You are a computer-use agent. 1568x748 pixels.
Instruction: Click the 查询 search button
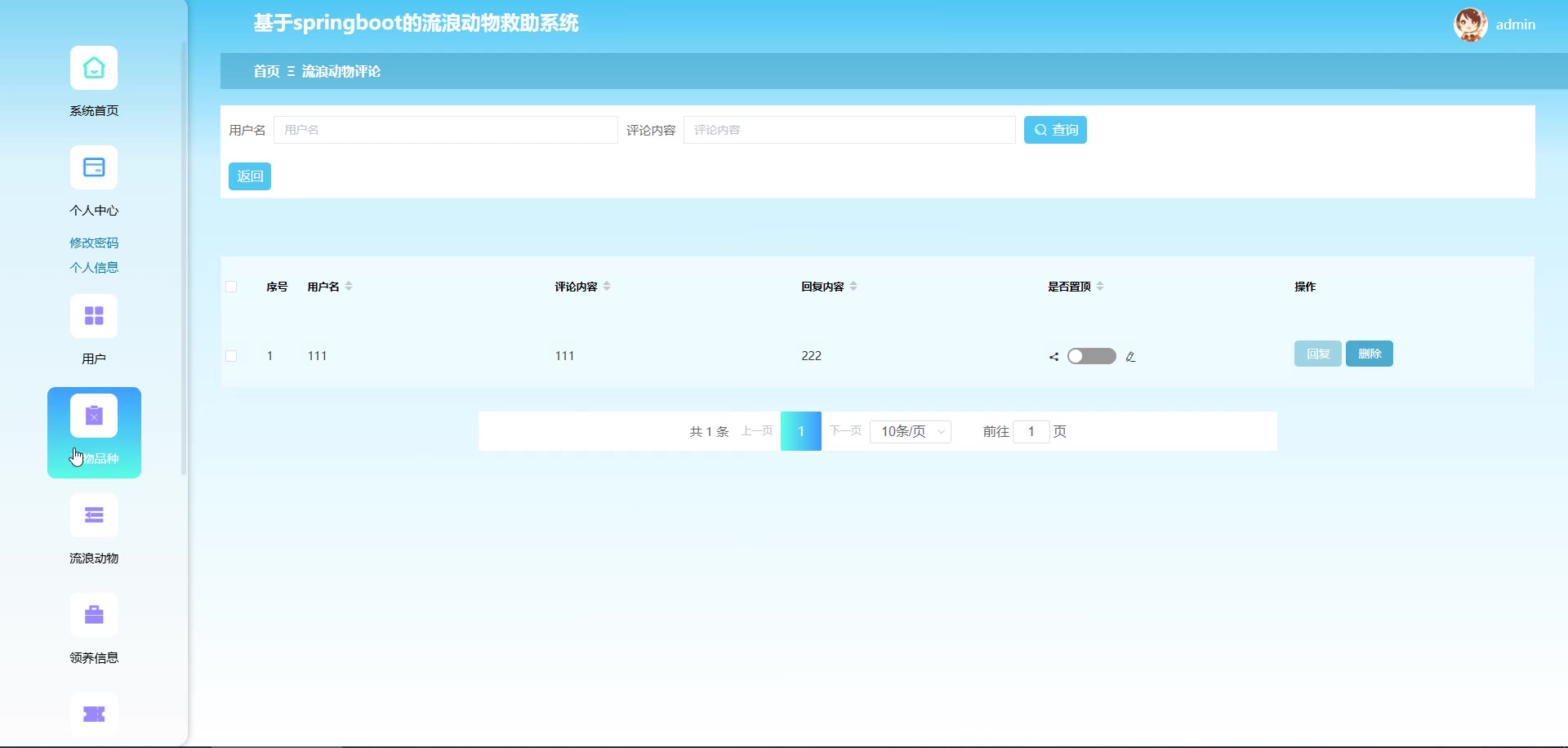pyautogui.click(x=1055, y=130)
